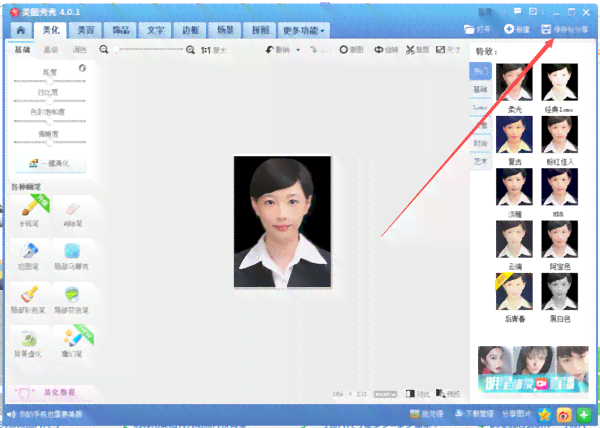This screenshot has height=428, width=600.
Task: Select the eraser brush tool
Action: [x=73, y=214]
